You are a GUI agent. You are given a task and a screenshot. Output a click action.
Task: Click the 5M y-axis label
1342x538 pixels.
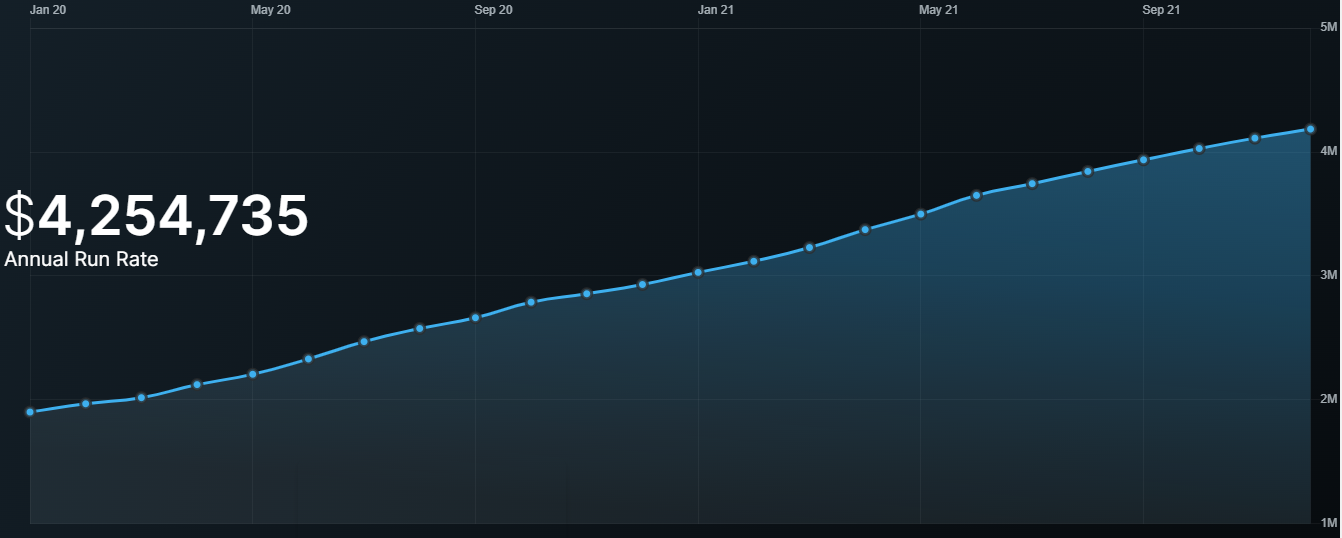[x=1329, y=27]
